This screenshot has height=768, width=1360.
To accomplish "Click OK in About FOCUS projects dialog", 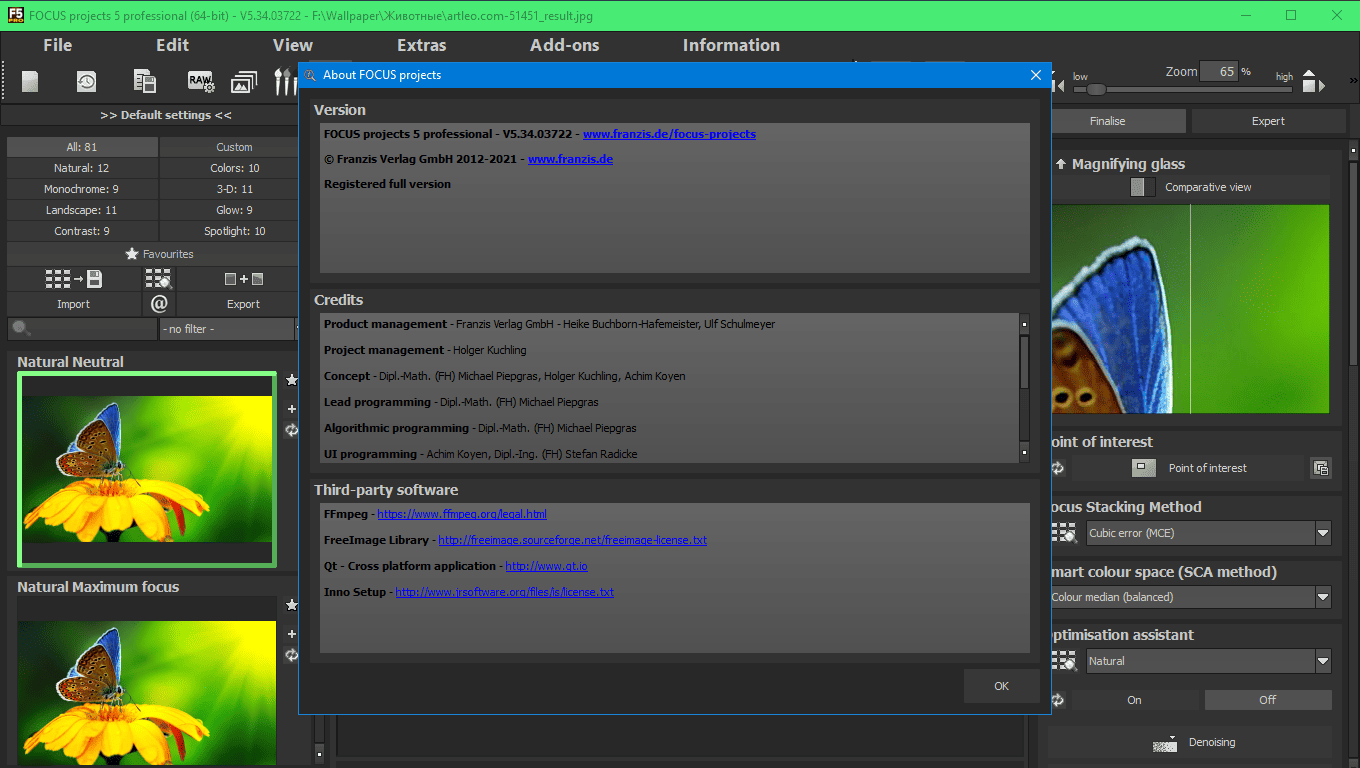I will (x=1001, y=686).
